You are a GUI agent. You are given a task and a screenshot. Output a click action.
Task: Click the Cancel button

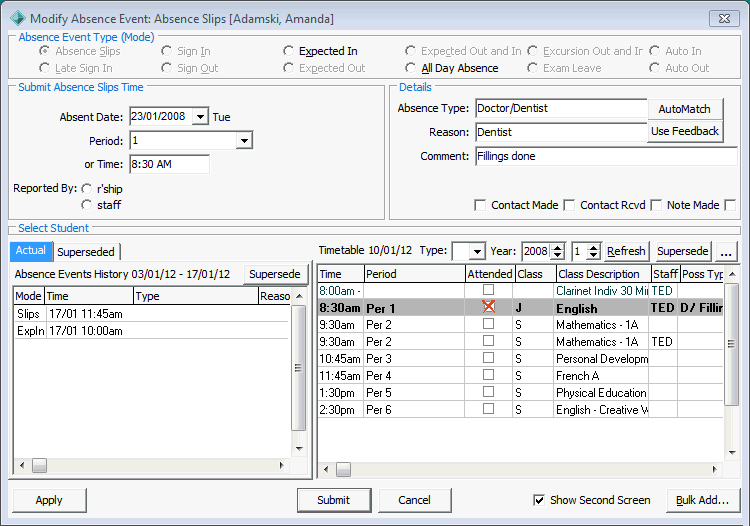pos(414,500)
